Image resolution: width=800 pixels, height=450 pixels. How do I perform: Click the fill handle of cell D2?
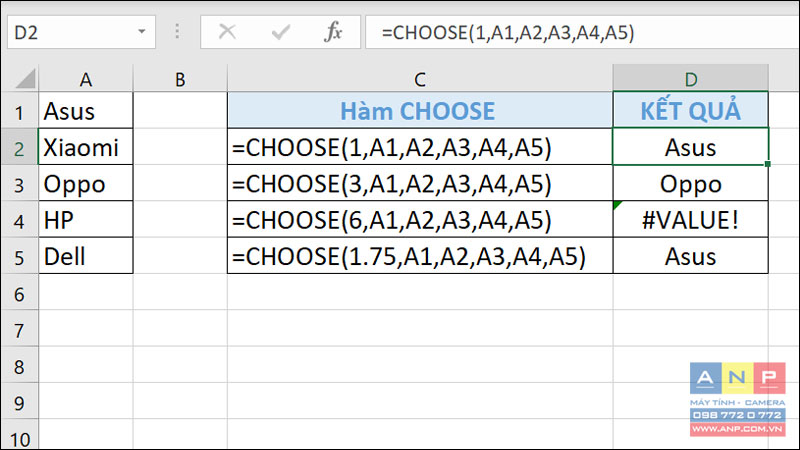[767, 164]
